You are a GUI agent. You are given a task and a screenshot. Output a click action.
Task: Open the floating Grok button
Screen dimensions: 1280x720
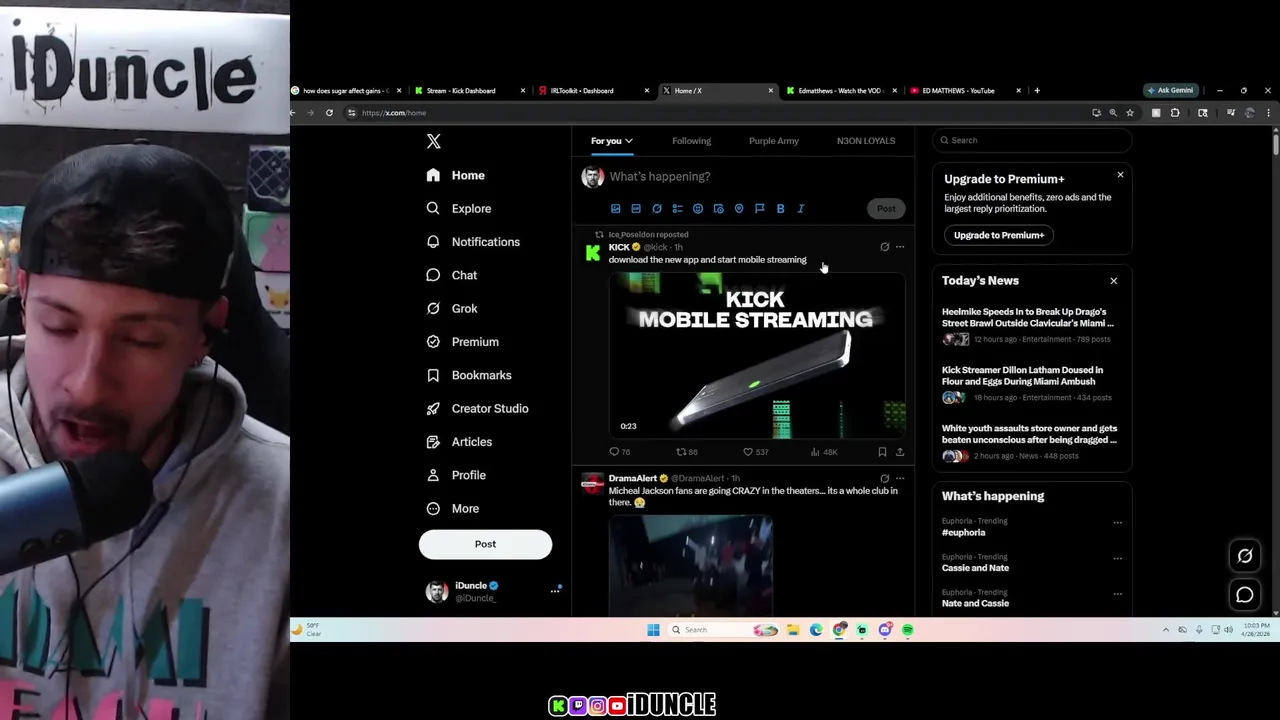pyautogui.click(x=1245, y=556)
